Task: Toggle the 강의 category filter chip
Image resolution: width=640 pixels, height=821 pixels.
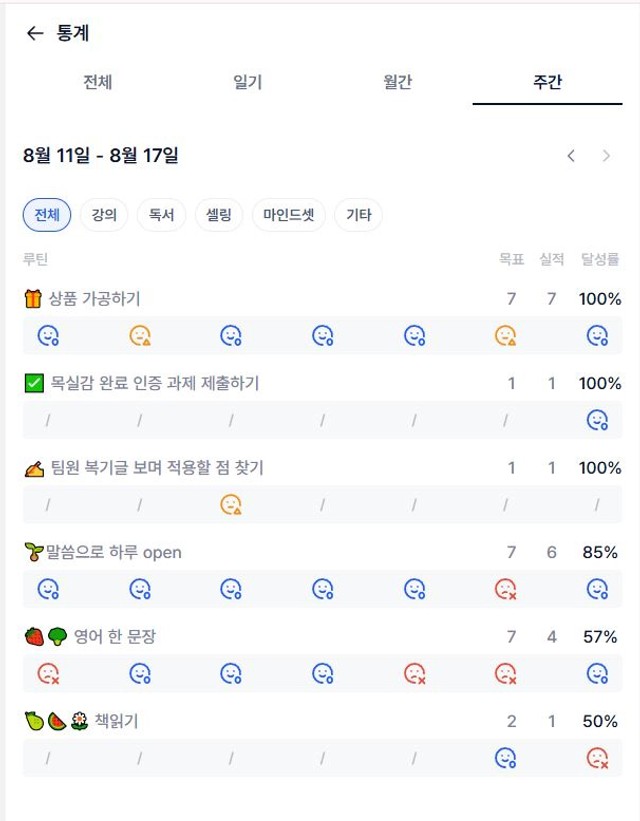Action: (104, 215)
